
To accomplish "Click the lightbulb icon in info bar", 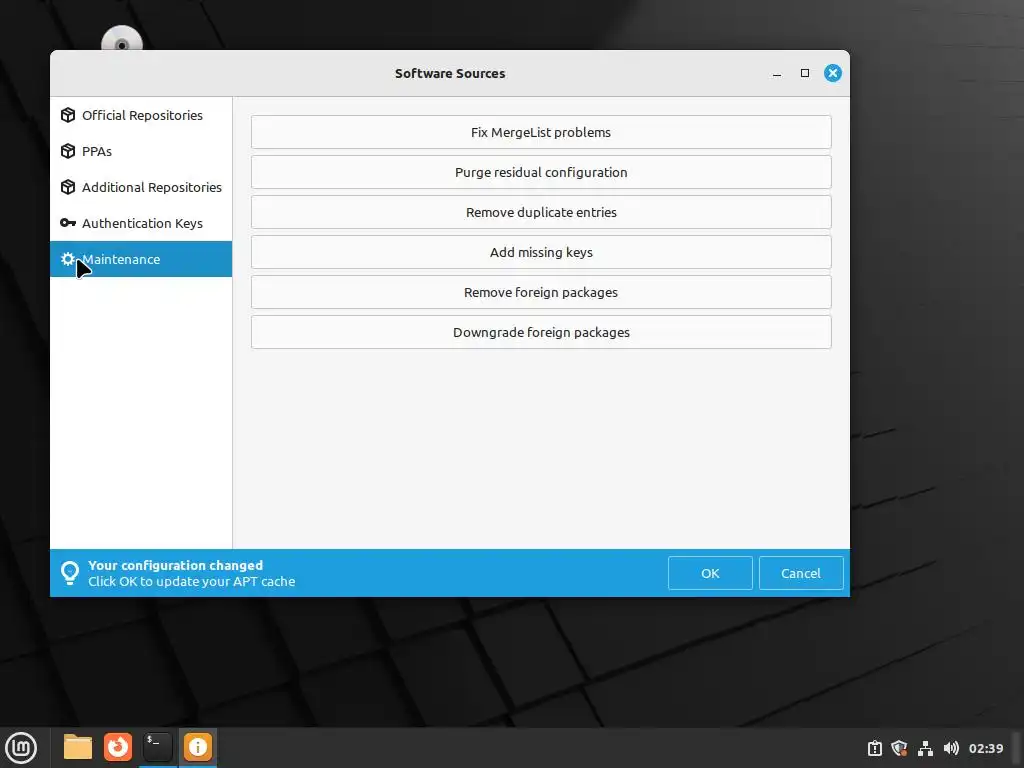I will tap(69, 573).
